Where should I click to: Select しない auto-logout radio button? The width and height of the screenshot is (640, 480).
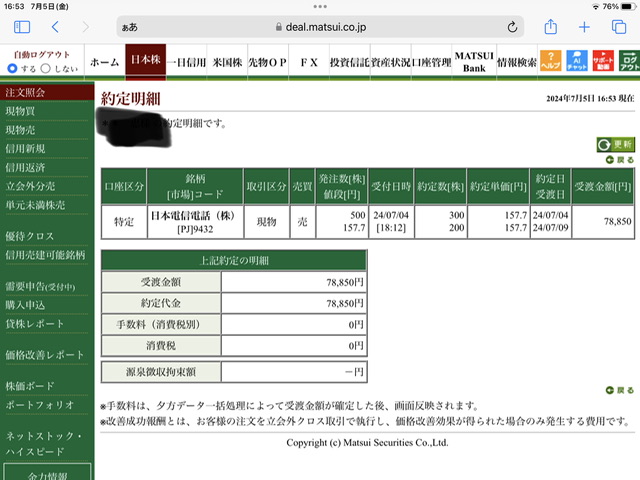[46, 68]
